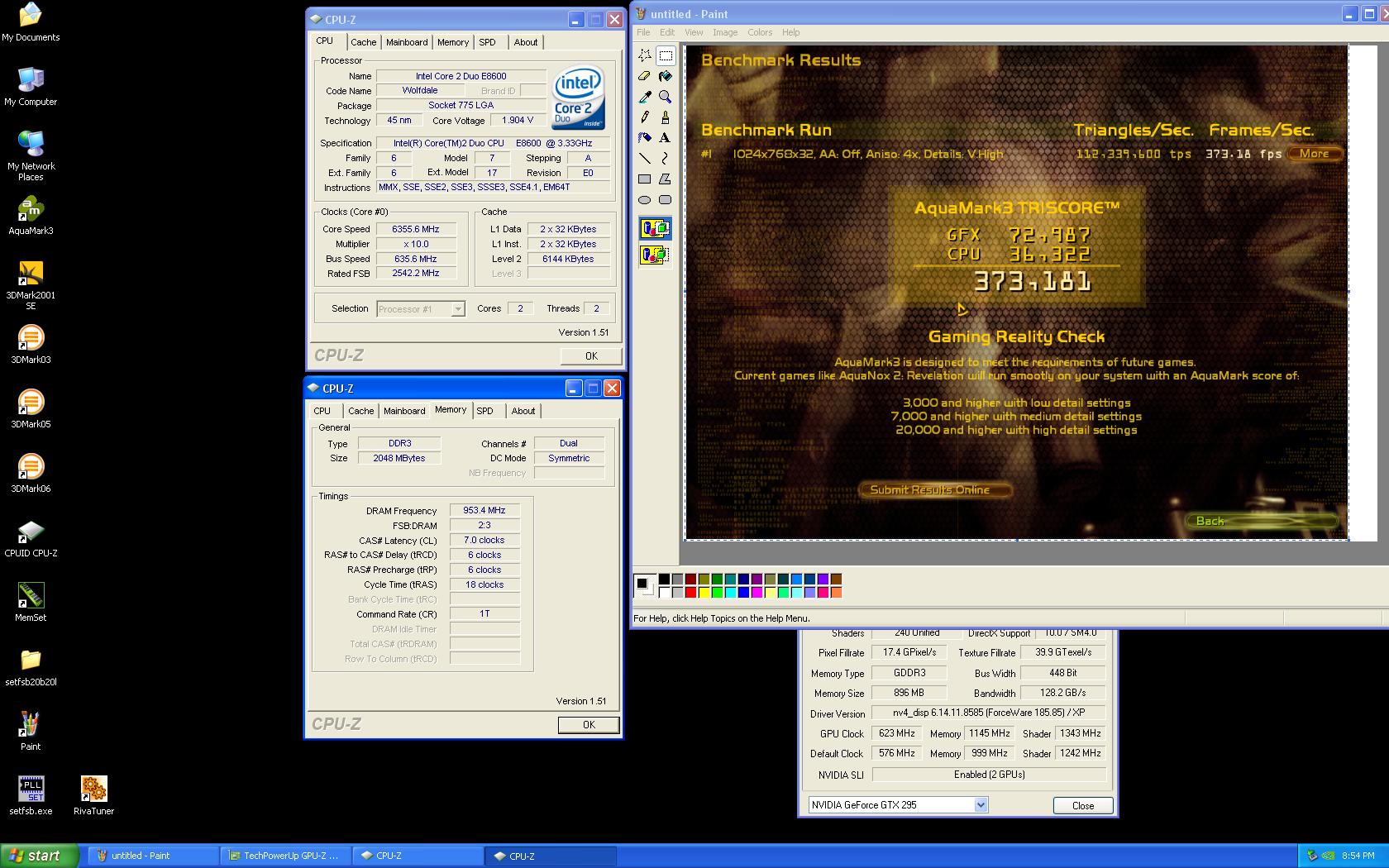1389x868 pixels.
Task: Click the DRAM Frequency value 953.4 MHz
Action: [x=484, y=511]
